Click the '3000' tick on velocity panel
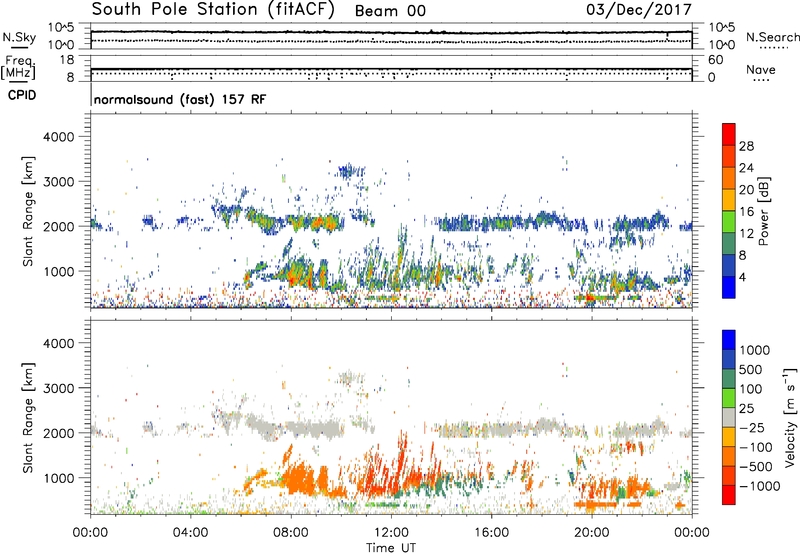 [58, 388]
